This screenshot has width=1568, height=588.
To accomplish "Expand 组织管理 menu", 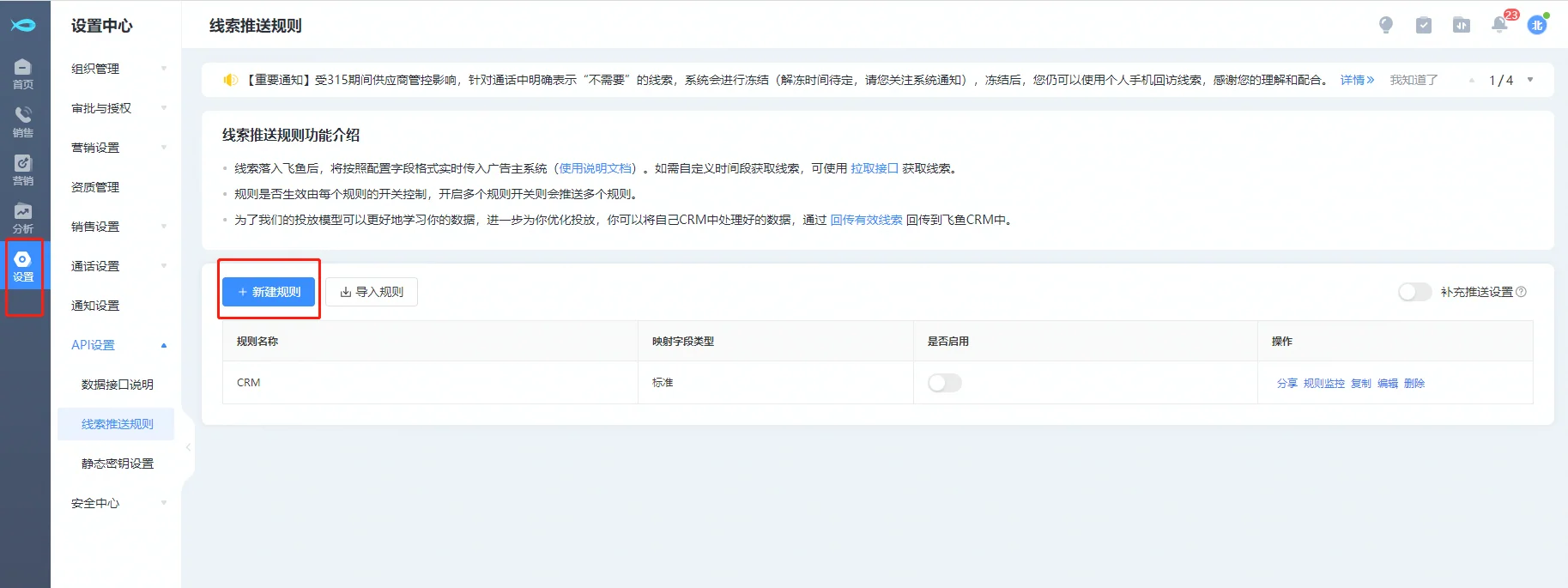I will pos(119,69).
